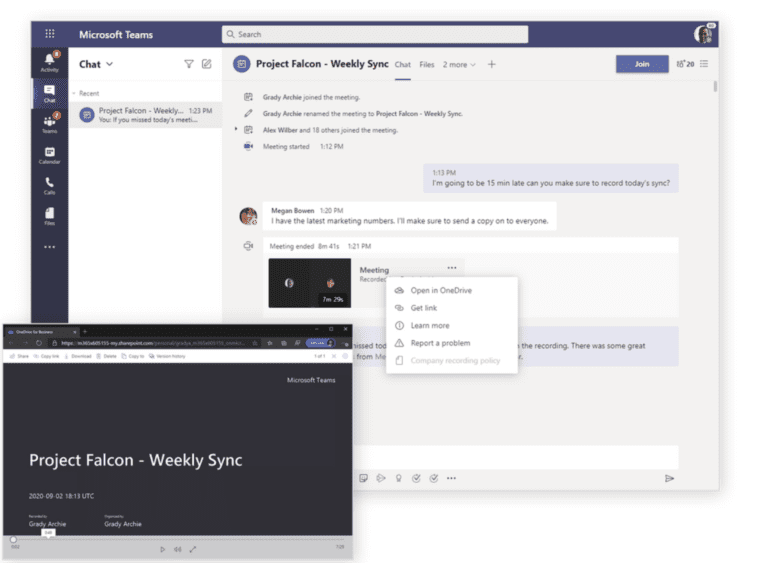
Task: Click Delete in OneDrive toolbar
Action: pyautogui.click(x=106, y=356)
